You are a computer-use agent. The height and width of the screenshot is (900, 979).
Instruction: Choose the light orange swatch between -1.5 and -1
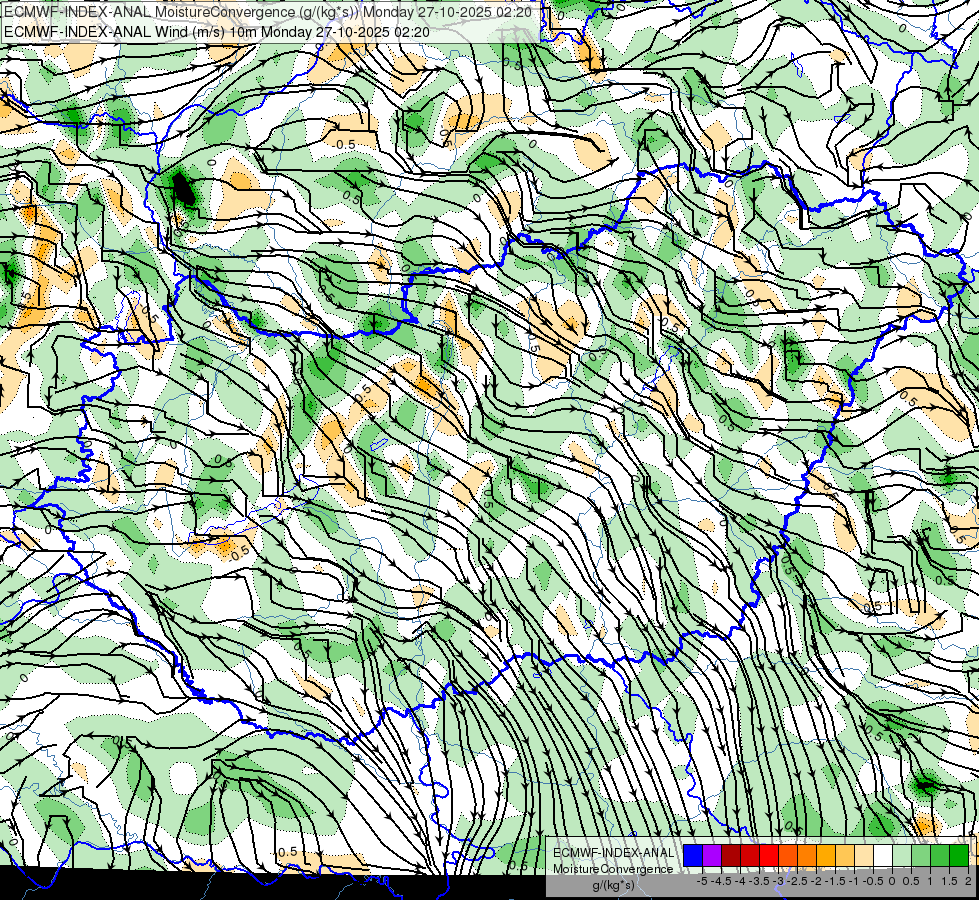845,855
